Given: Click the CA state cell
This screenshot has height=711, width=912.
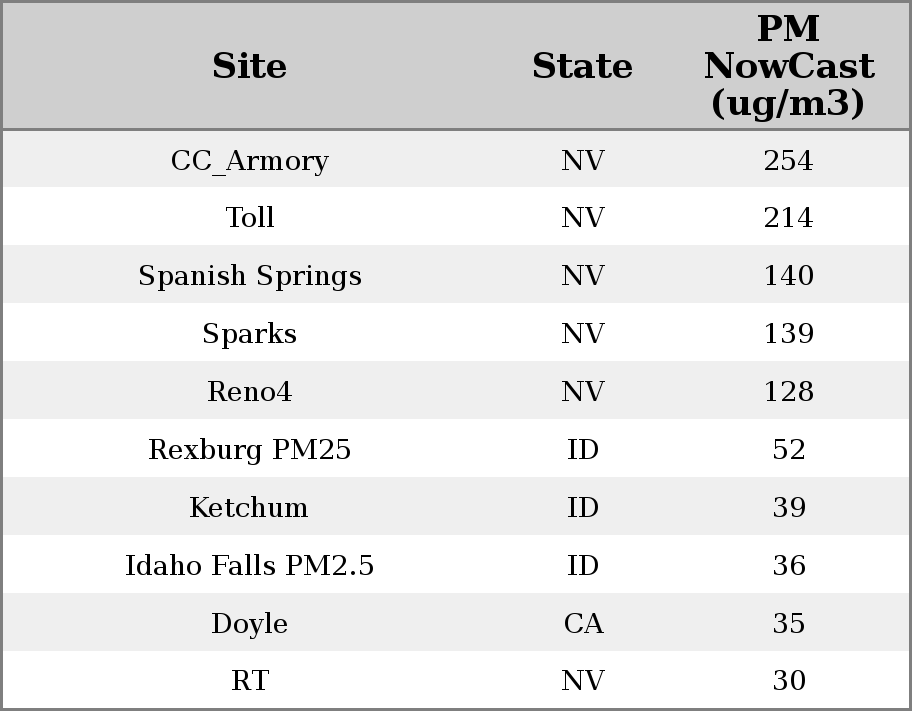Looking at the screenshot, I should pyautogui.click(x=583, y=624).
